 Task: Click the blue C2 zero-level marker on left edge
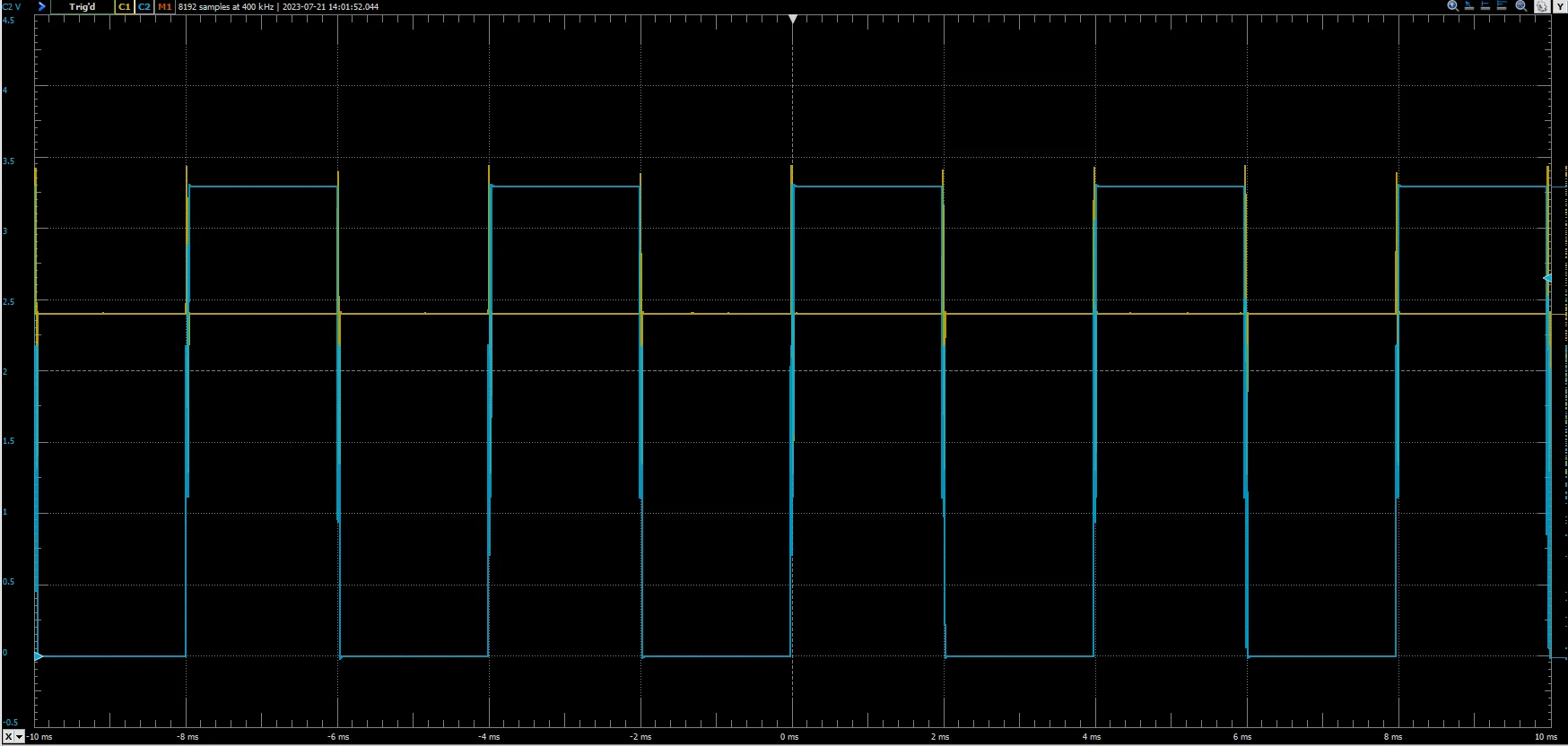(38, 656)
